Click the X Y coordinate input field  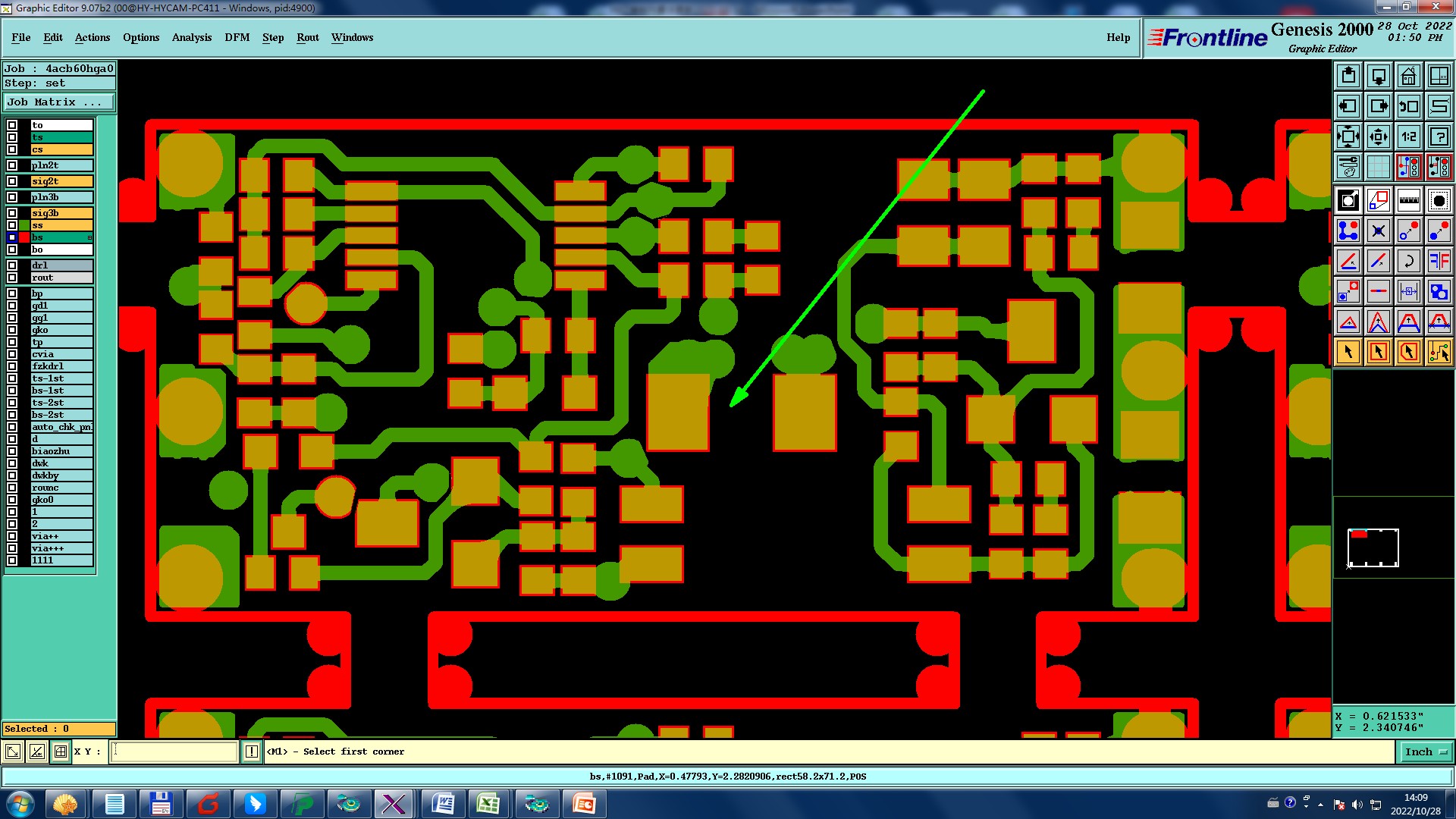[x=174, y=752]
